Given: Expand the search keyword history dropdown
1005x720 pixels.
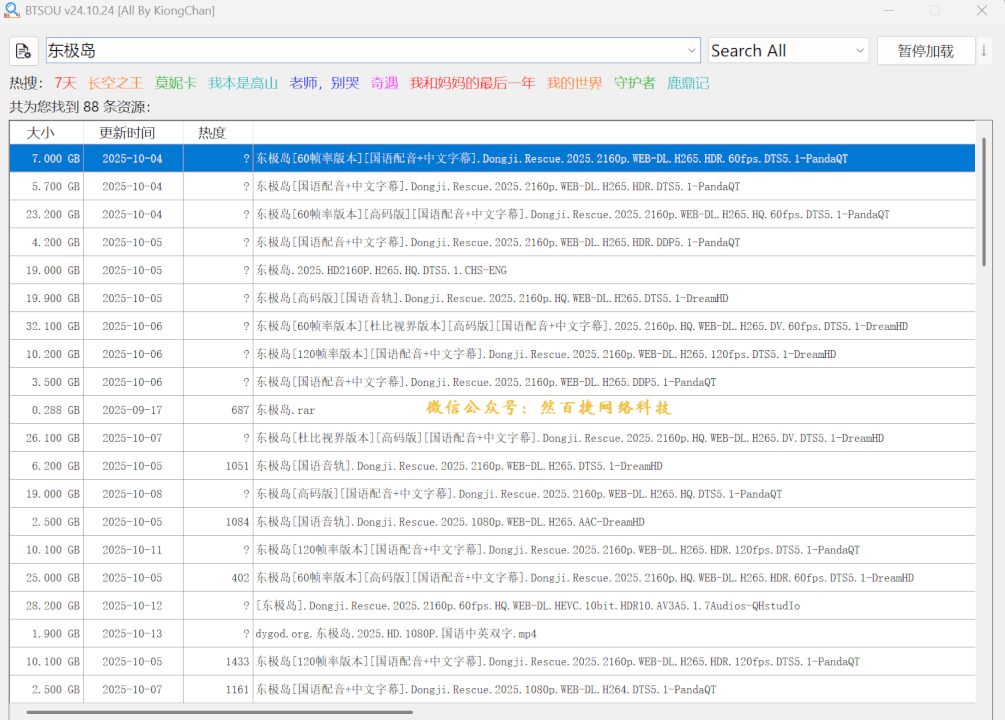Looking at the screenshot, I should [x=692, y=51].
